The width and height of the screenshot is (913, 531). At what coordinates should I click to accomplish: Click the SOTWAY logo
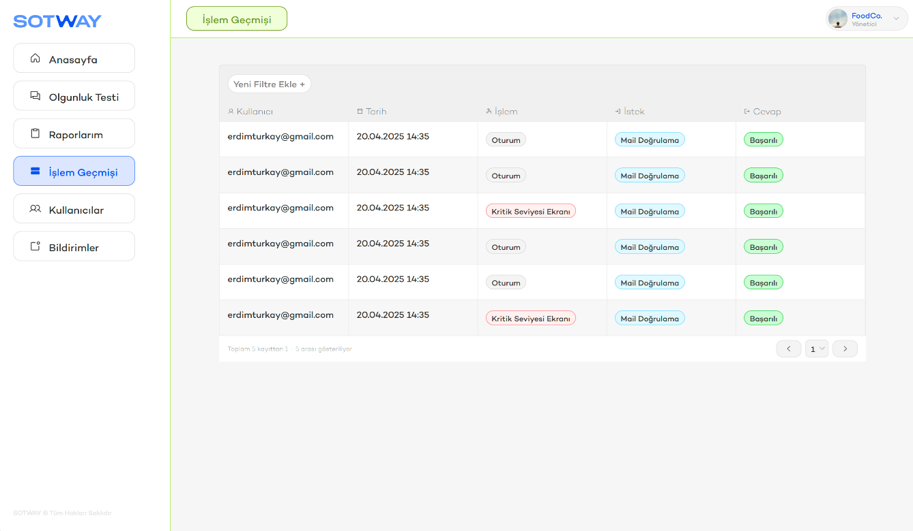pyautogui.click(x=57, y=21)
